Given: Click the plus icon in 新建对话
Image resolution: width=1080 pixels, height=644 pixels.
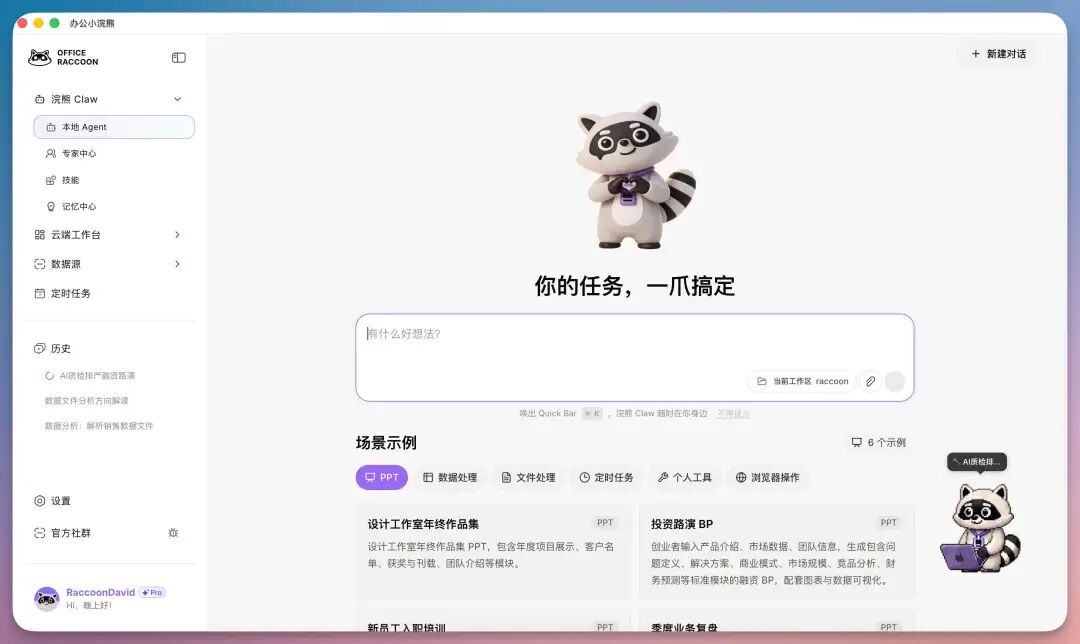Looking at the screenshot, I should [x=975, y=54].
